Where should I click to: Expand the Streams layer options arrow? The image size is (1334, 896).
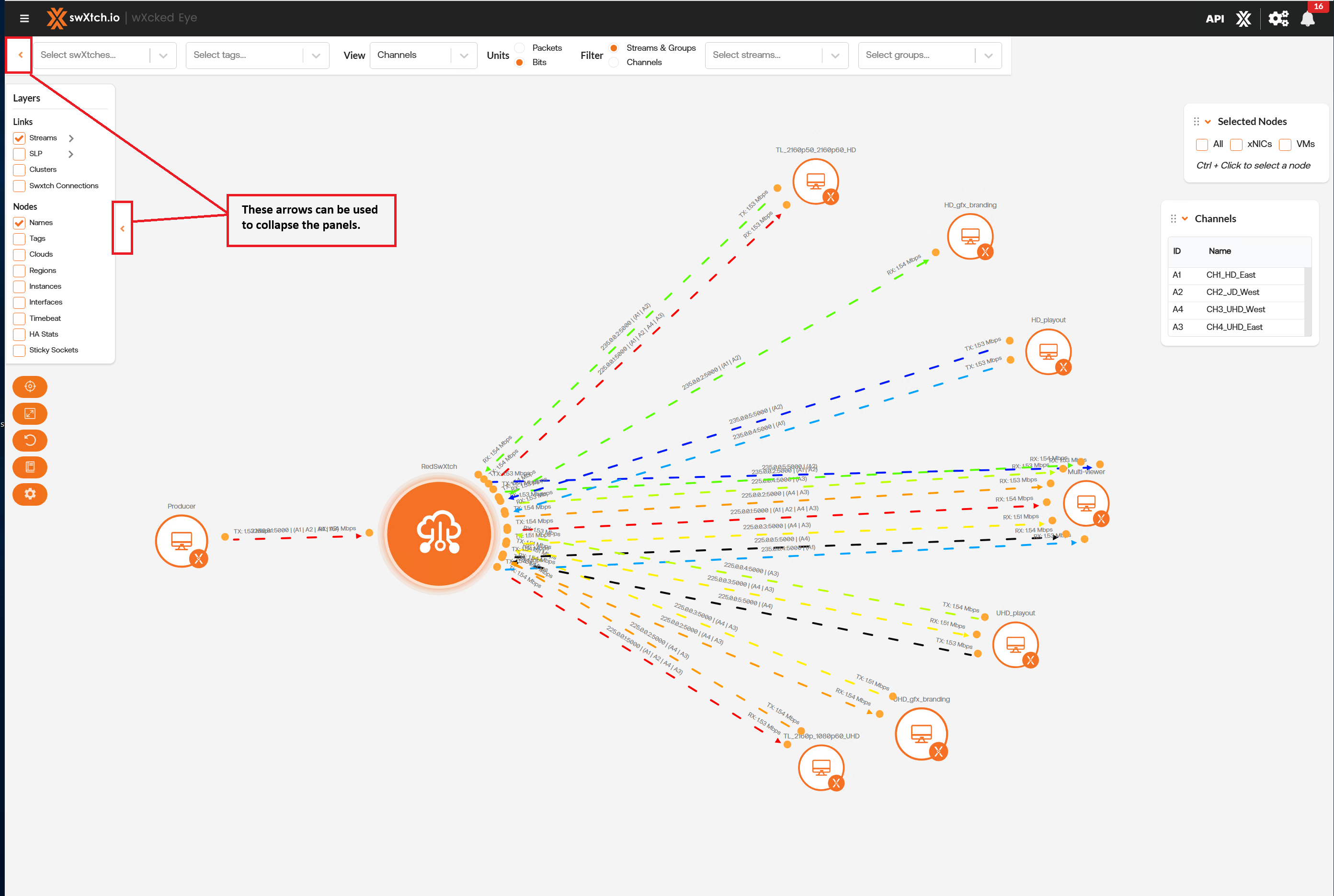71,138
